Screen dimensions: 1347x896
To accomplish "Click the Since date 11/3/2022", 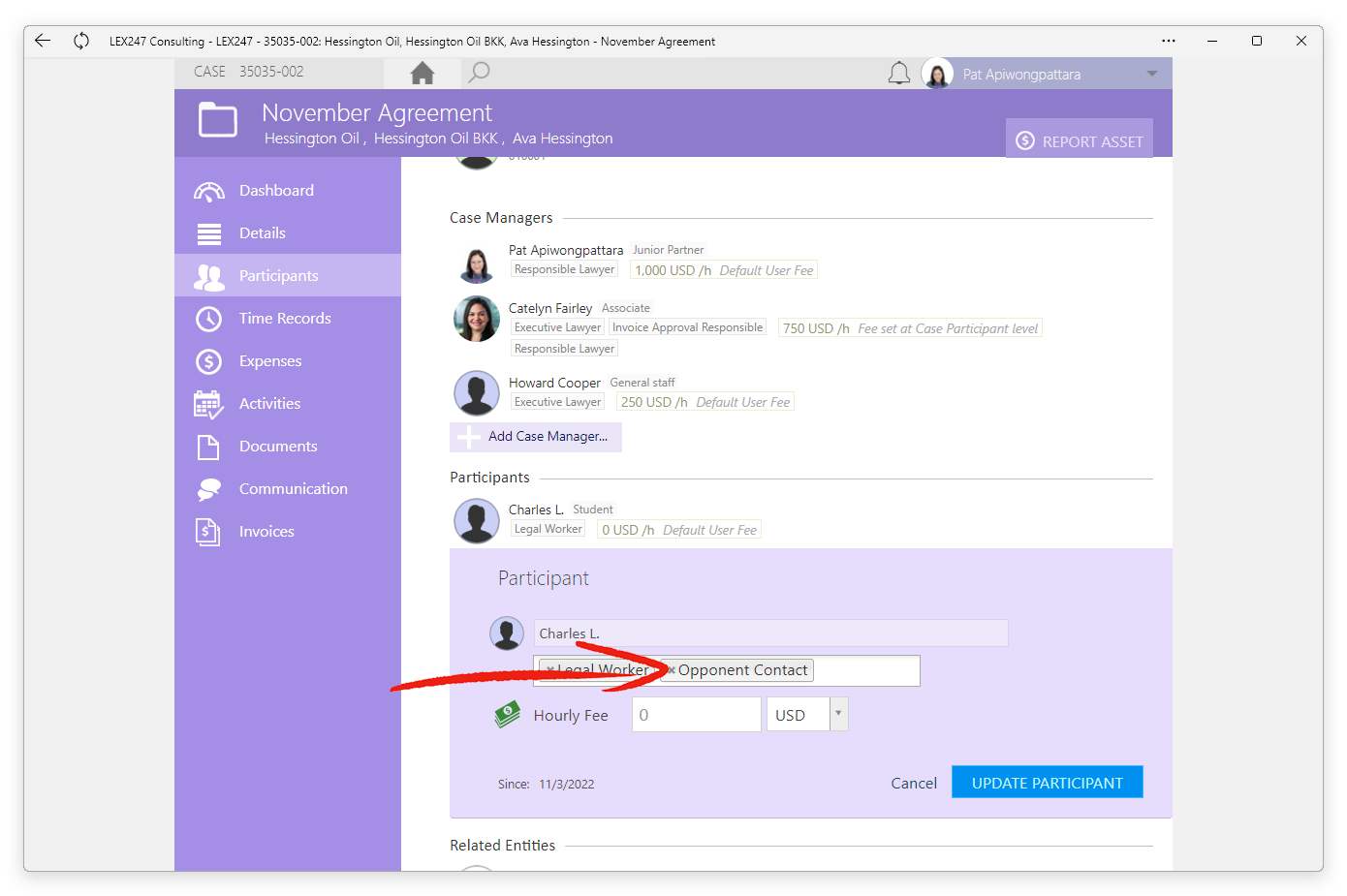I will 567,785.
